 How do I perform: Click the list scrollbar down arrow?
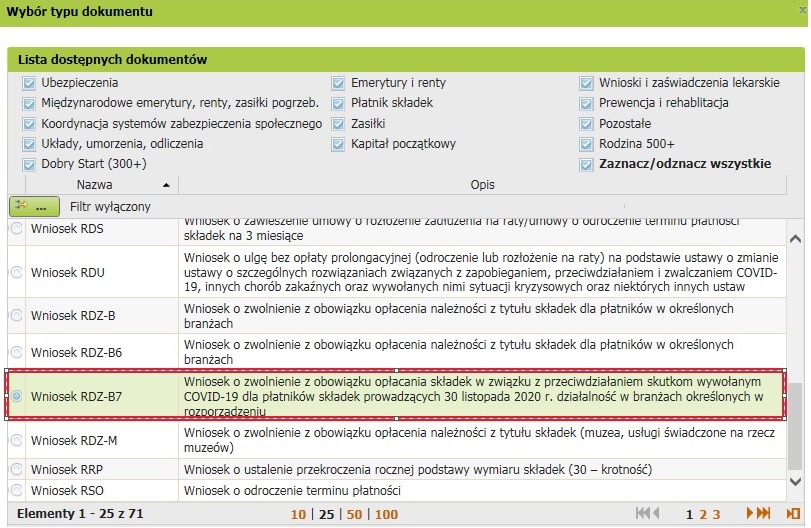(x=795, y=481)
